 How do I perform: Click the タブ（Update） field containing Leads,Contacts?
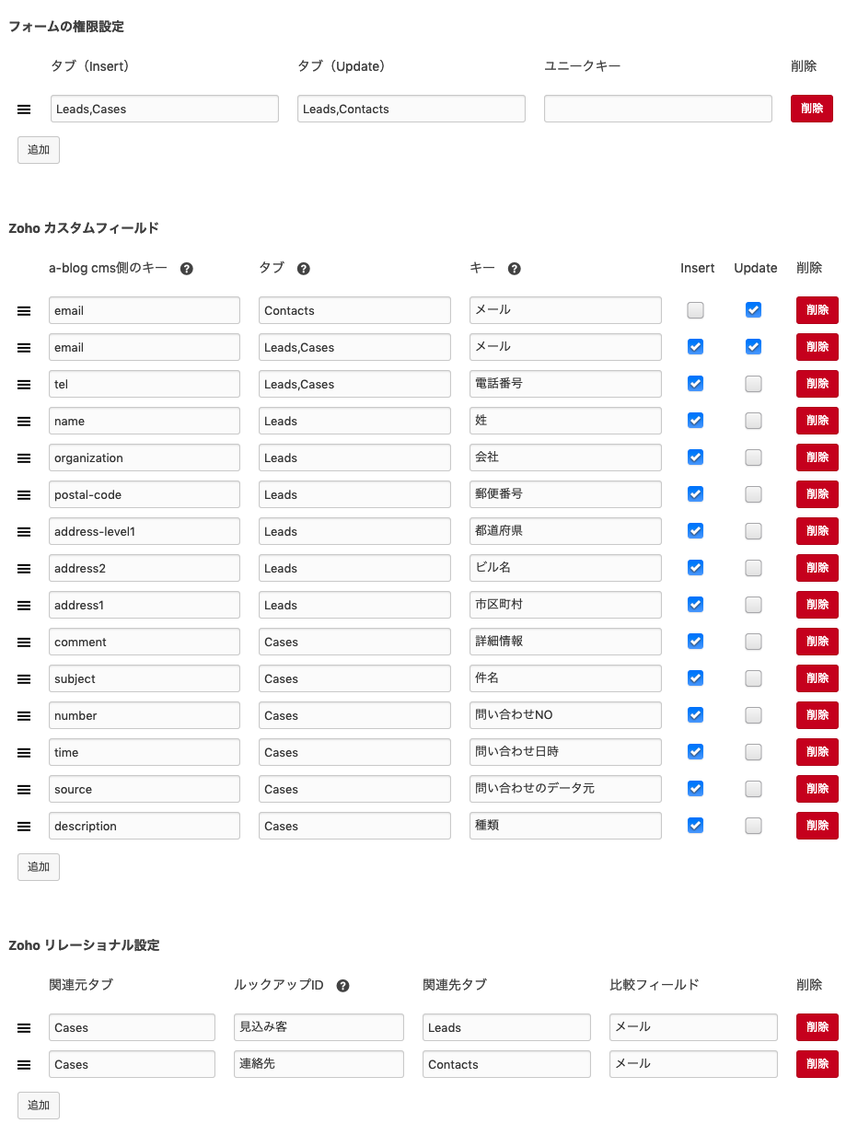pyautogui.click(x=410, y=109)
